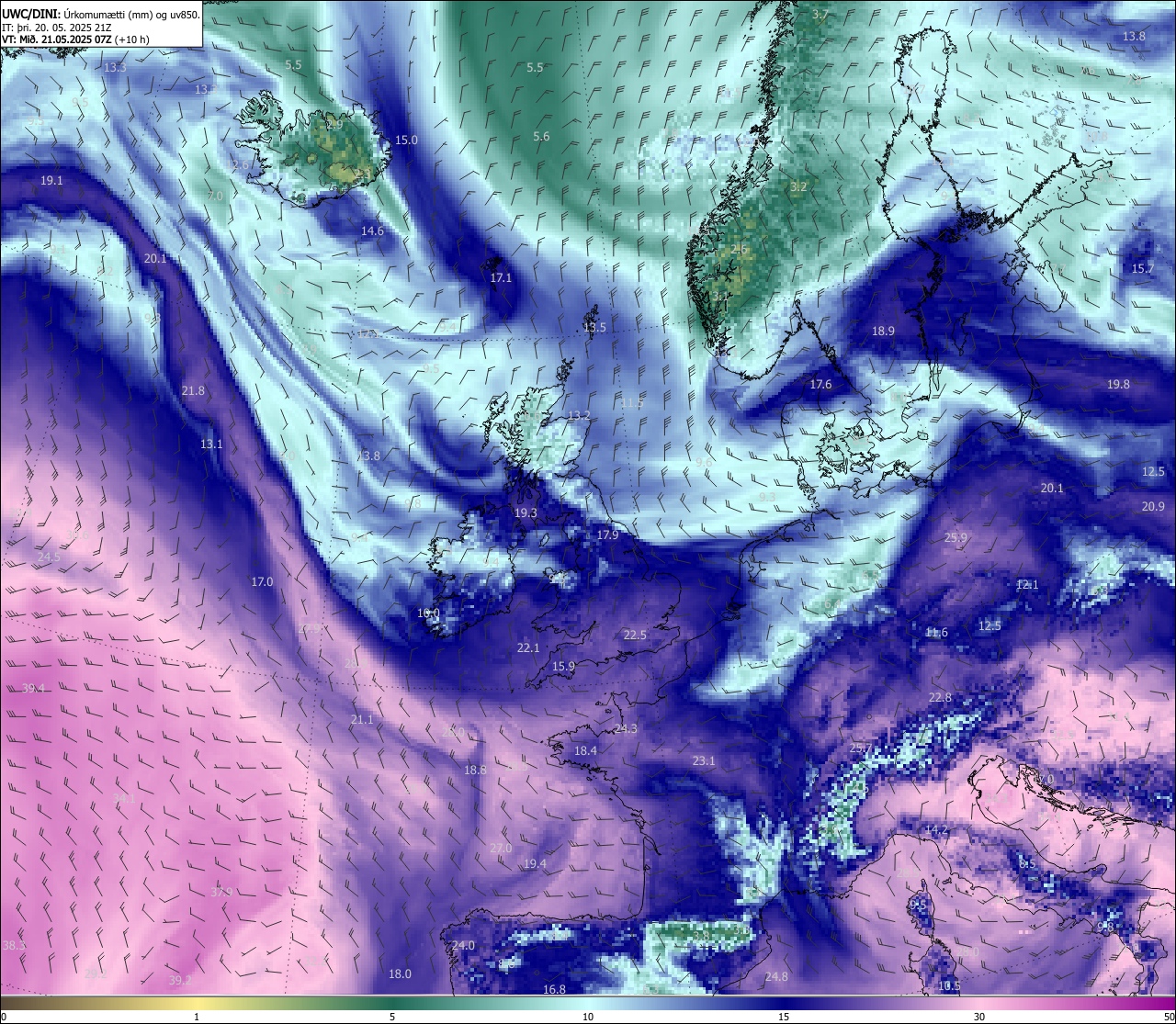Click the 'VT: Mið. 21.05.2025 07Z (+10 h)' line
Viewport: 1176px width, 1024px height.
pos(76,39)
